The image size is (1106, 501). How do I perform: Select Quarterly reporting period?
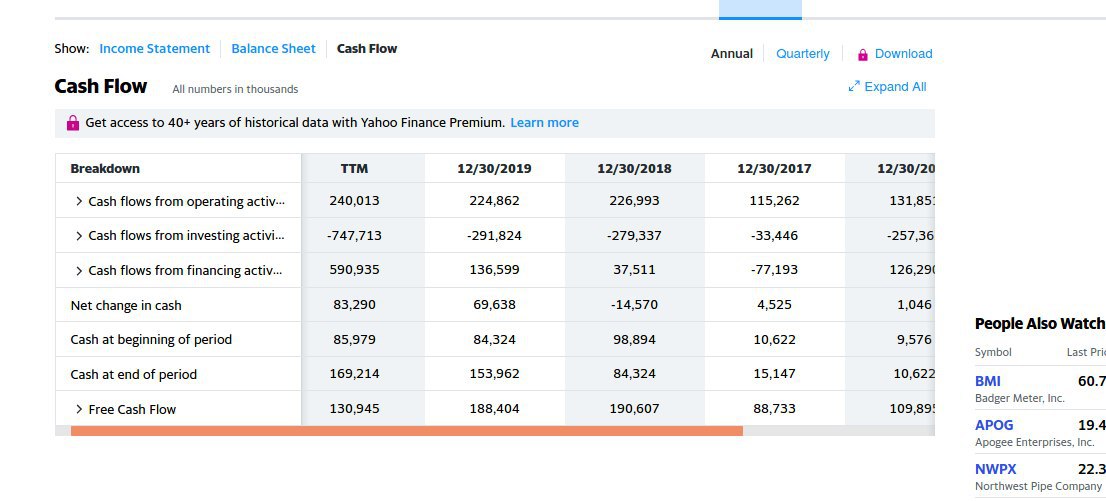click(x=803, y=54)
